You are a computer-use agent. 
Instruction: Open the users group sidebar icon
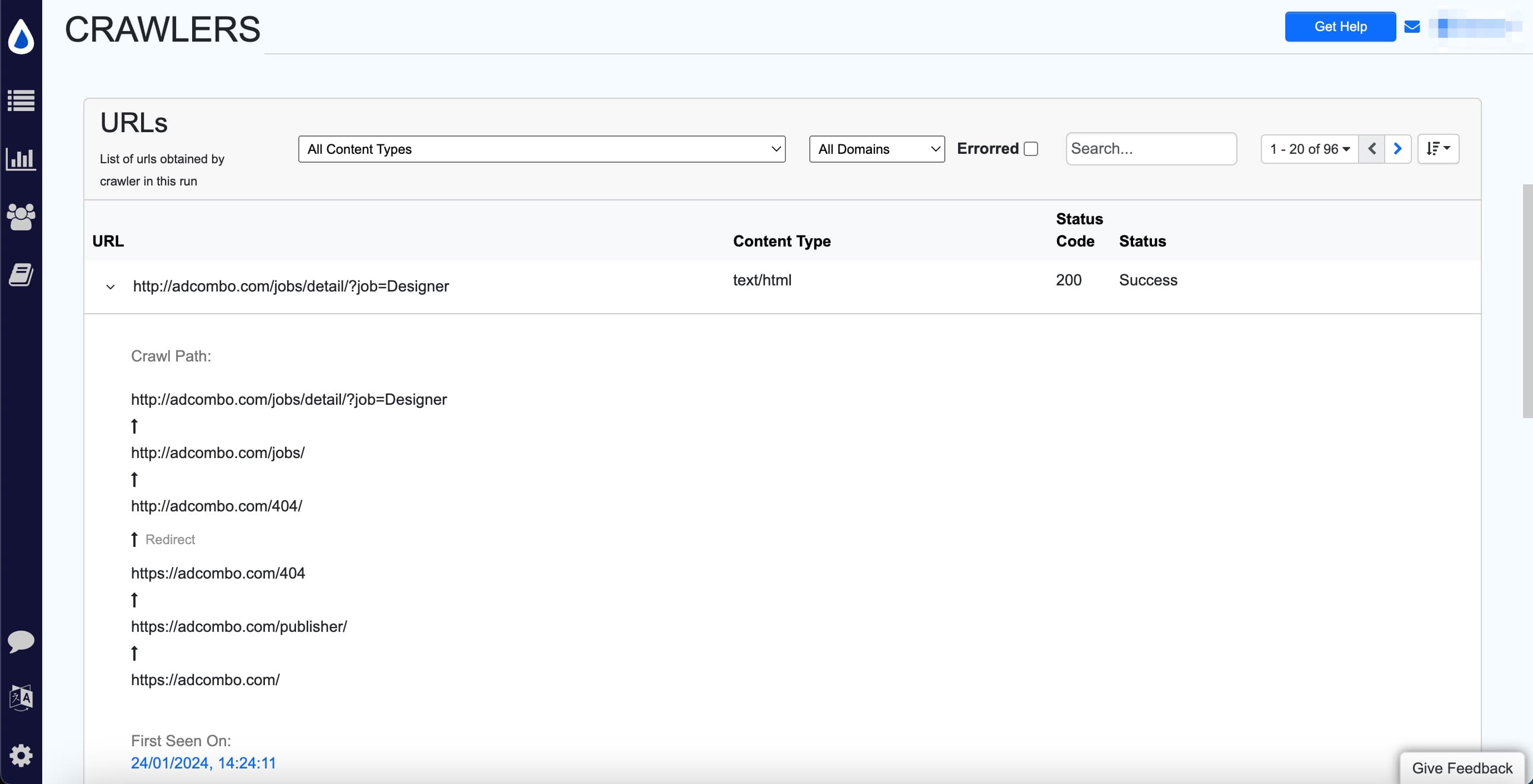coord(21,217)
